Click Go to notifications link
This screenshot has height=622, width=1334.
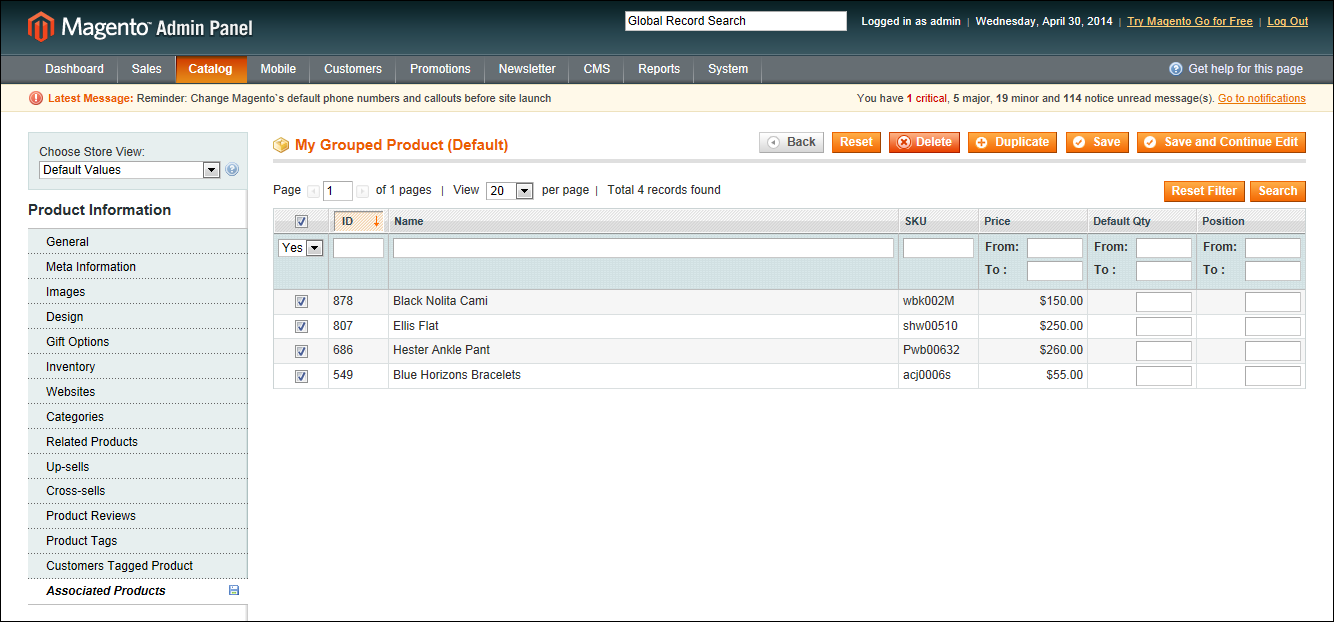coord(1262,98)
